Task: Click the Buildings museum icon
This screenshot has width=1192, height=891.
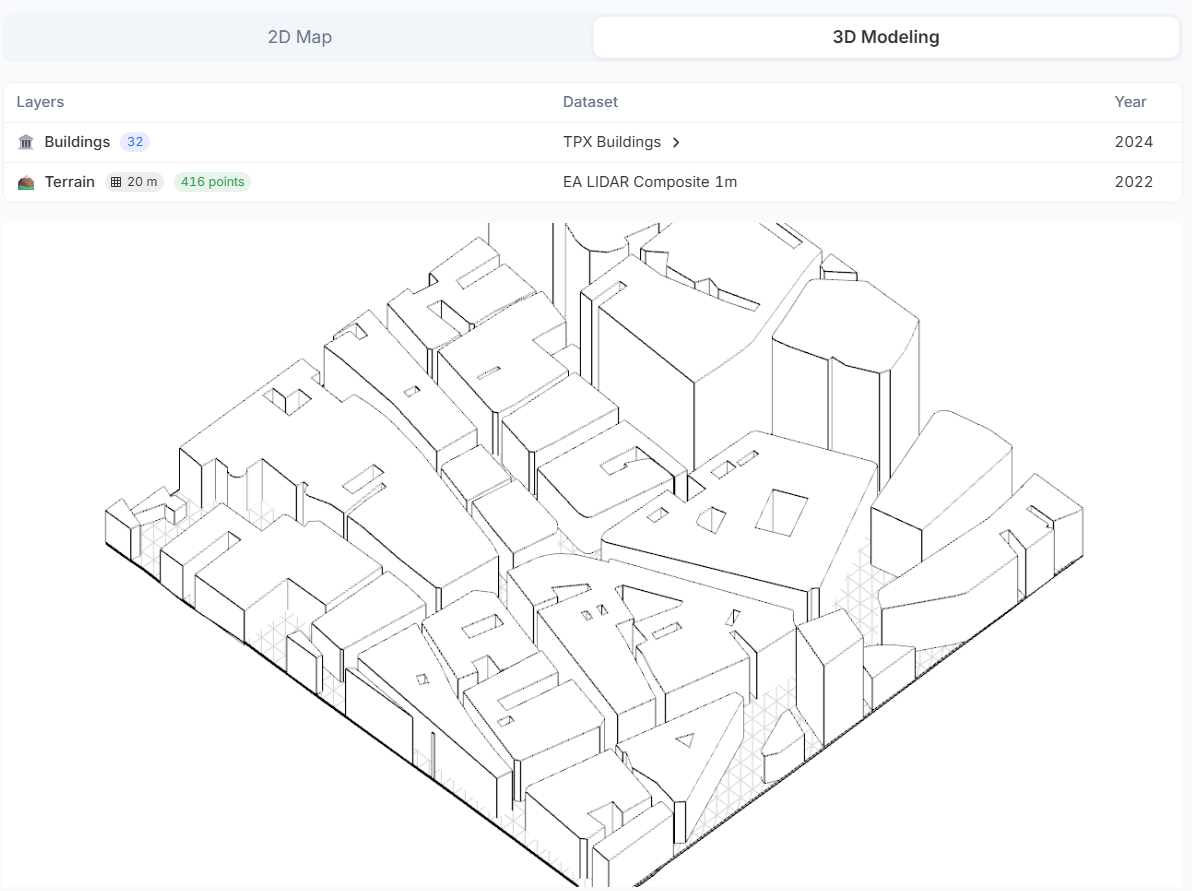Action: click(26, 142)
